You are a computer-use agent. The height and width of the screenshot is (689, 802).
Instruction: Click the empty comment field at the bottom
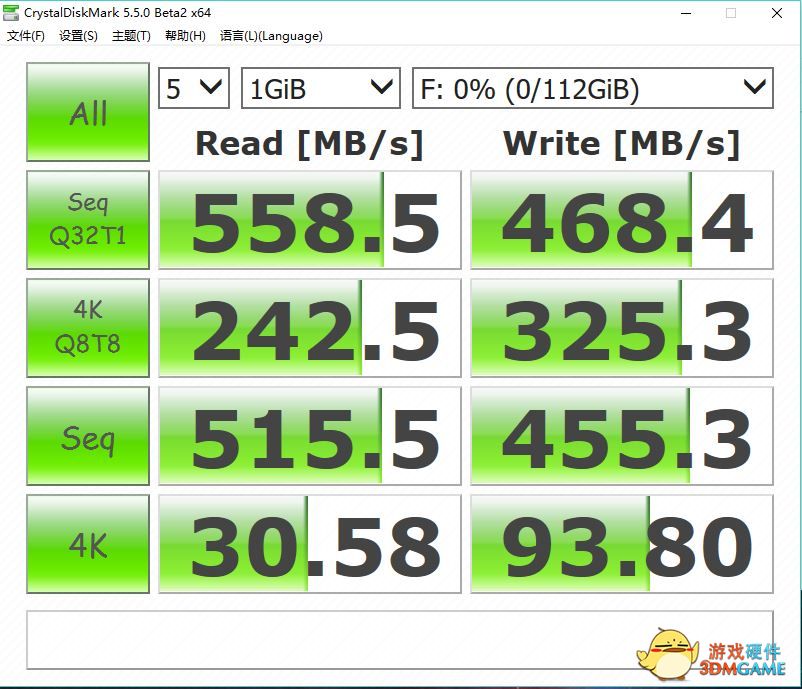pos(400,640)
